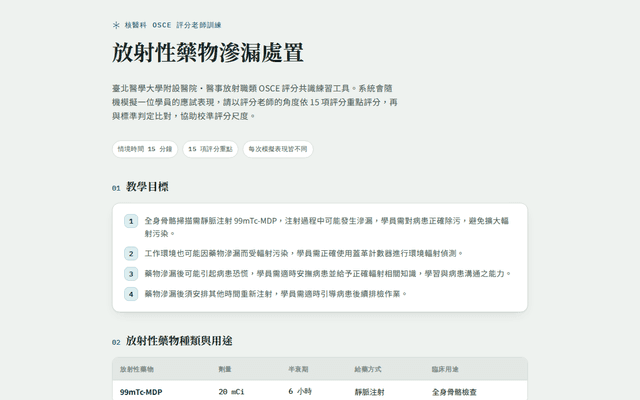Click the 給藥方式 column header
640x400 pixels.
[368, 369]
